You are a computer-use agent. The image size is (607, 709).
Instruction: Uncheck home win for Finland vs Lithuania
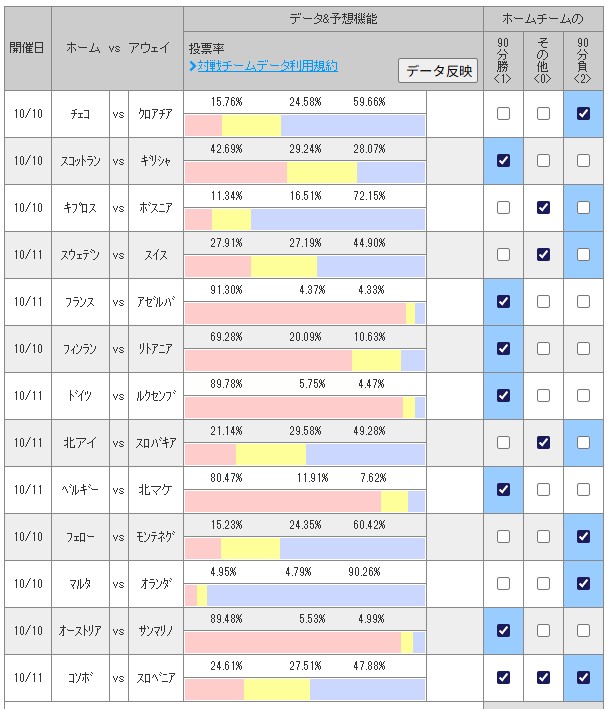tap(503, 349)
